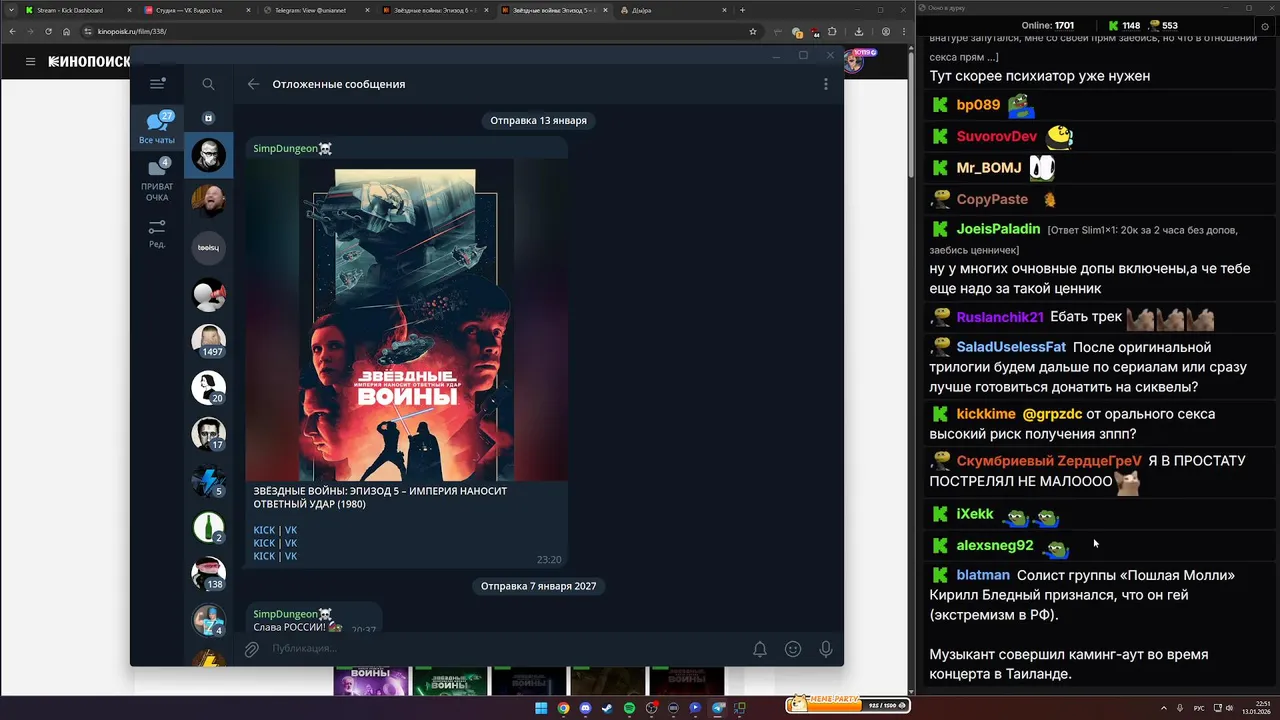The height and width of the screenshot is (720, 1280).
Task: Open OBS Studio from the taskbar
Action: 651,708
